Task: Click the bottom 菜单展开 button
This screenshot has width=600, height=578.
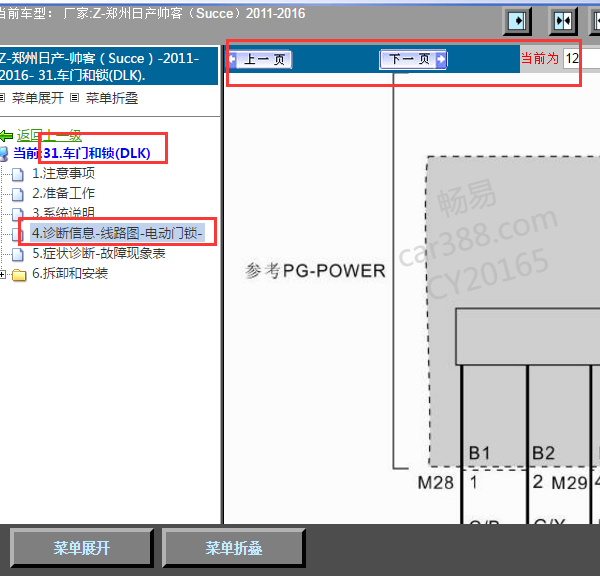Action: click(82, 548)
